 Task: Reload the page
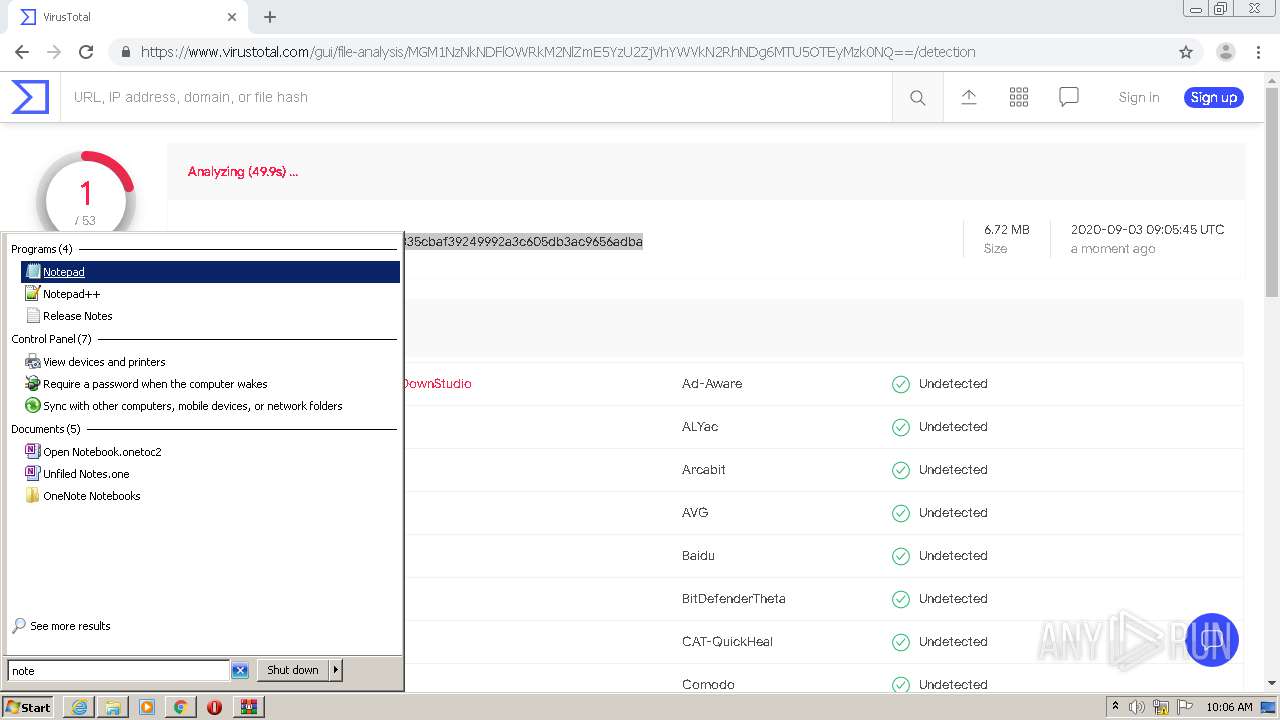(86, 52)
